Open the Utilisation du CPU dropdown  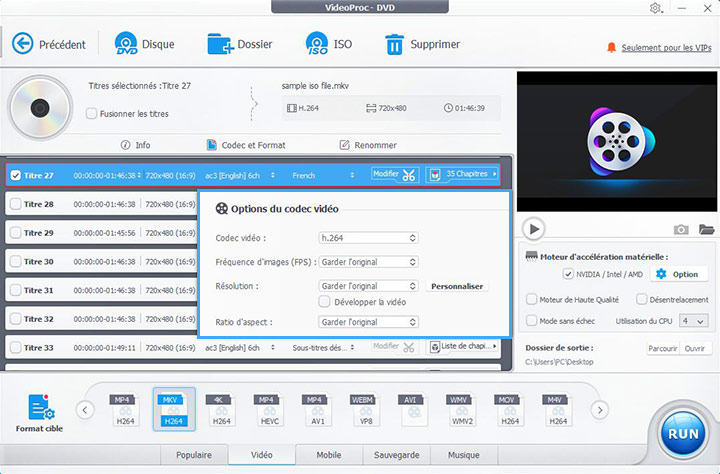click(693, 321)
